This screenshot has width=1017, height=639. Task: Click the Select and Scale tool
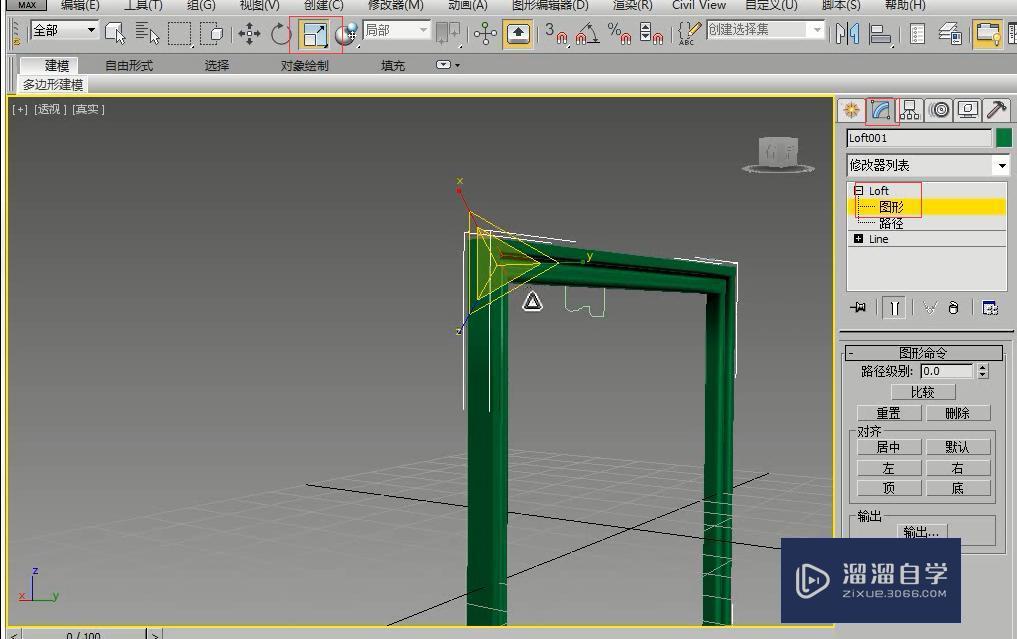click(x=315, y=35)
